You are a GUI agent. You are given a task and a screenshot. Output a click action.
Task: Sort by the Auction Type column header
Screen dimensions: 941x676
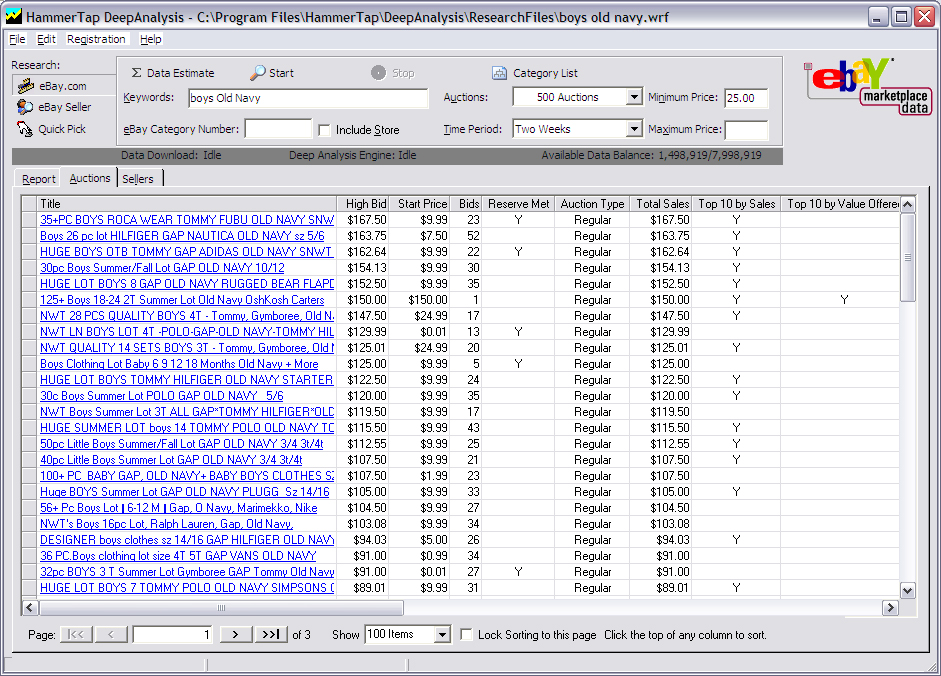[592, 204]
